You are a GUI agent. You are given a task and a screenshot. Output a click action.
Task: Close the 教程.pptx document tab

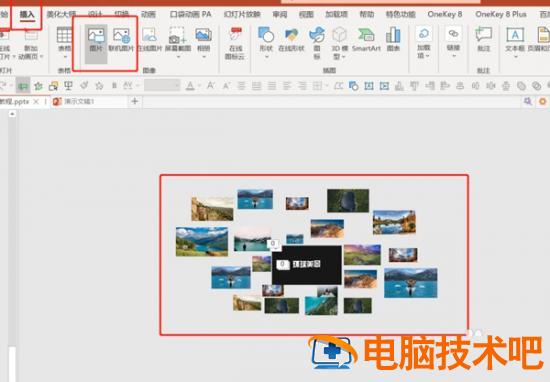pos(36,102)
